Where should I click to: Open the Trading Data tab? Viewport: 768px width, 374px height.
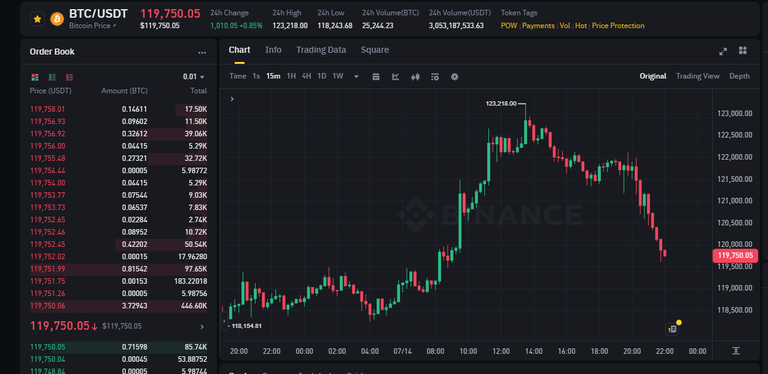321,50
